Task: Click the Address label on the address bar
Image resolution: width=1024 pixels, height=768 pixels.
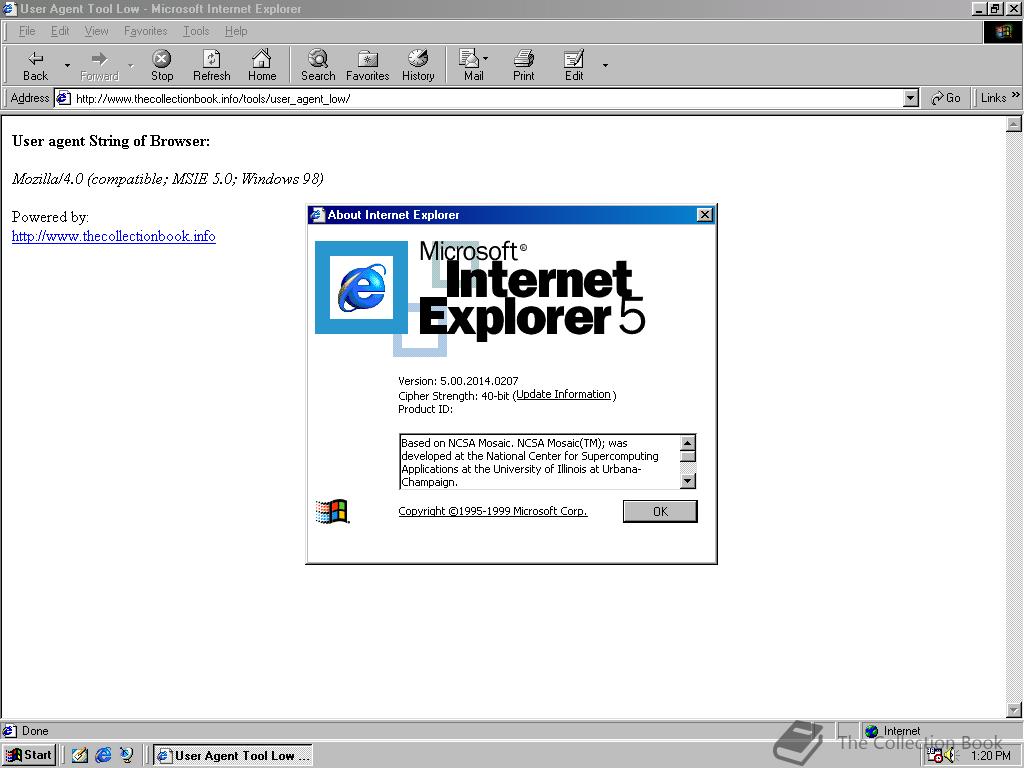Action: point(30,98)
